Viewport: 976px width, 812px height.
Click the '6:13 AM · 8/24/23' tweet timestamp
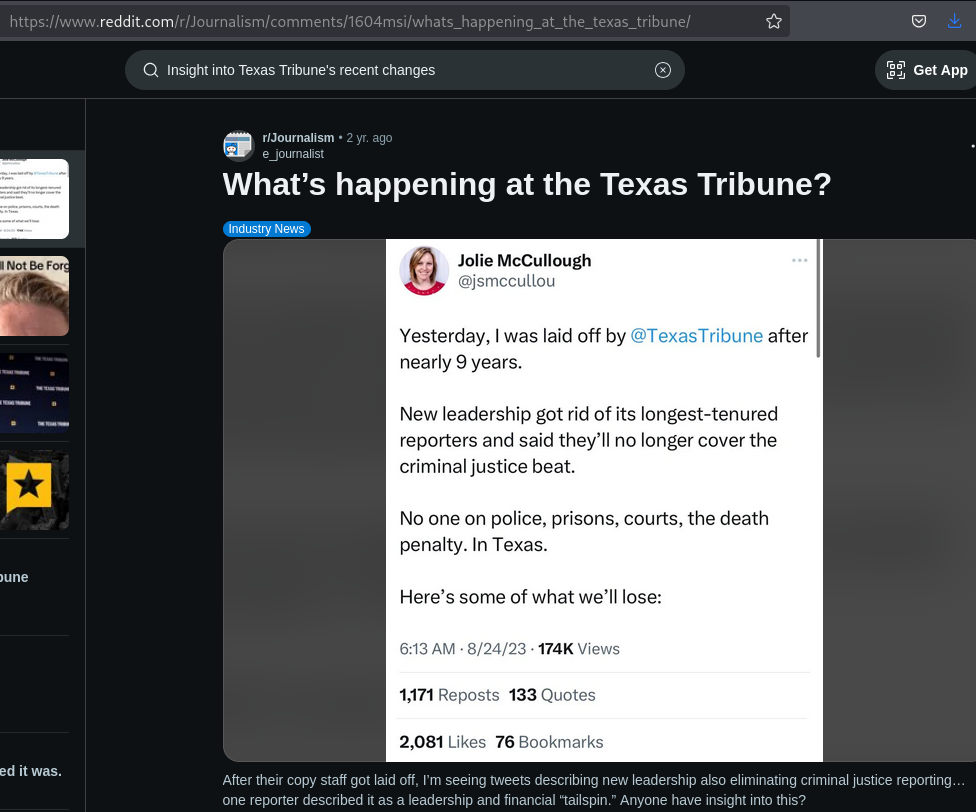pos(463,649)
